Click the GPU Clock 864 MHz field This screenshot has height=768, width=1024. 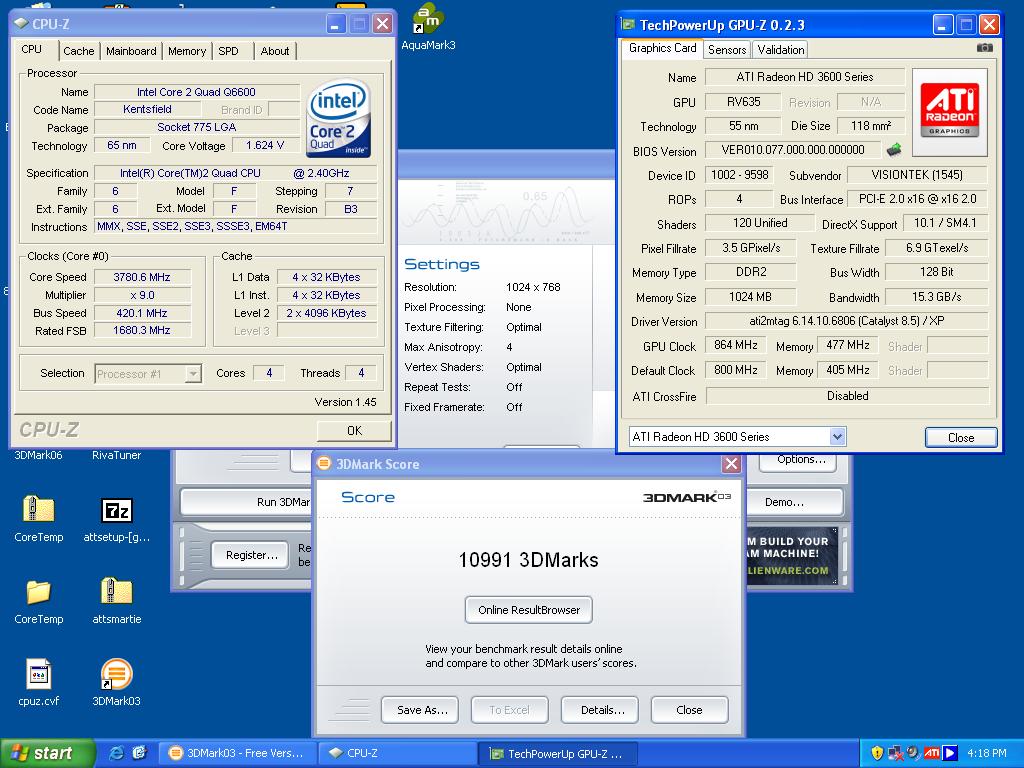(x=735, y=345)
